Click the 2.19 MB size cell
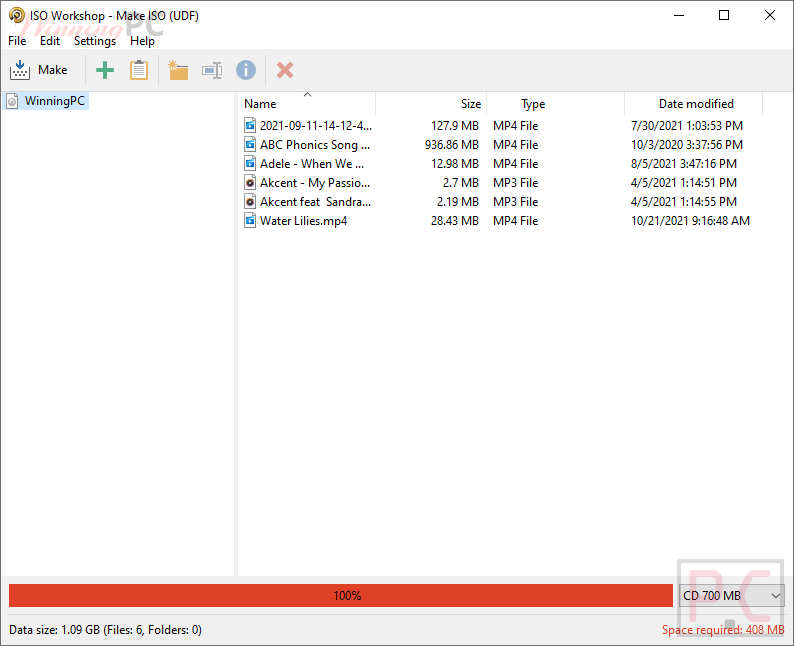 pyautogui.click(x=458, y=201)
